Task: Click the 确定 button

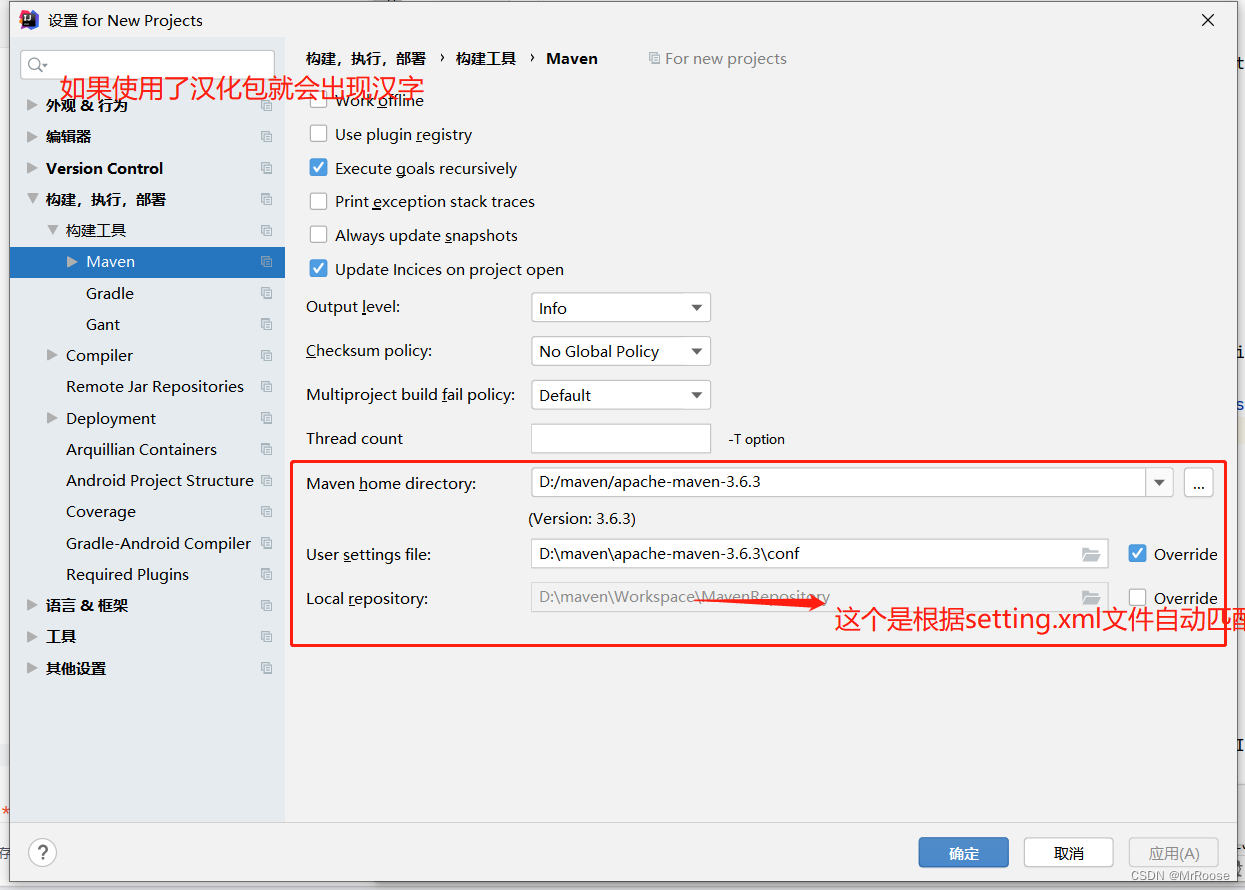Action: pyautogui.click(x=964, y=853)
